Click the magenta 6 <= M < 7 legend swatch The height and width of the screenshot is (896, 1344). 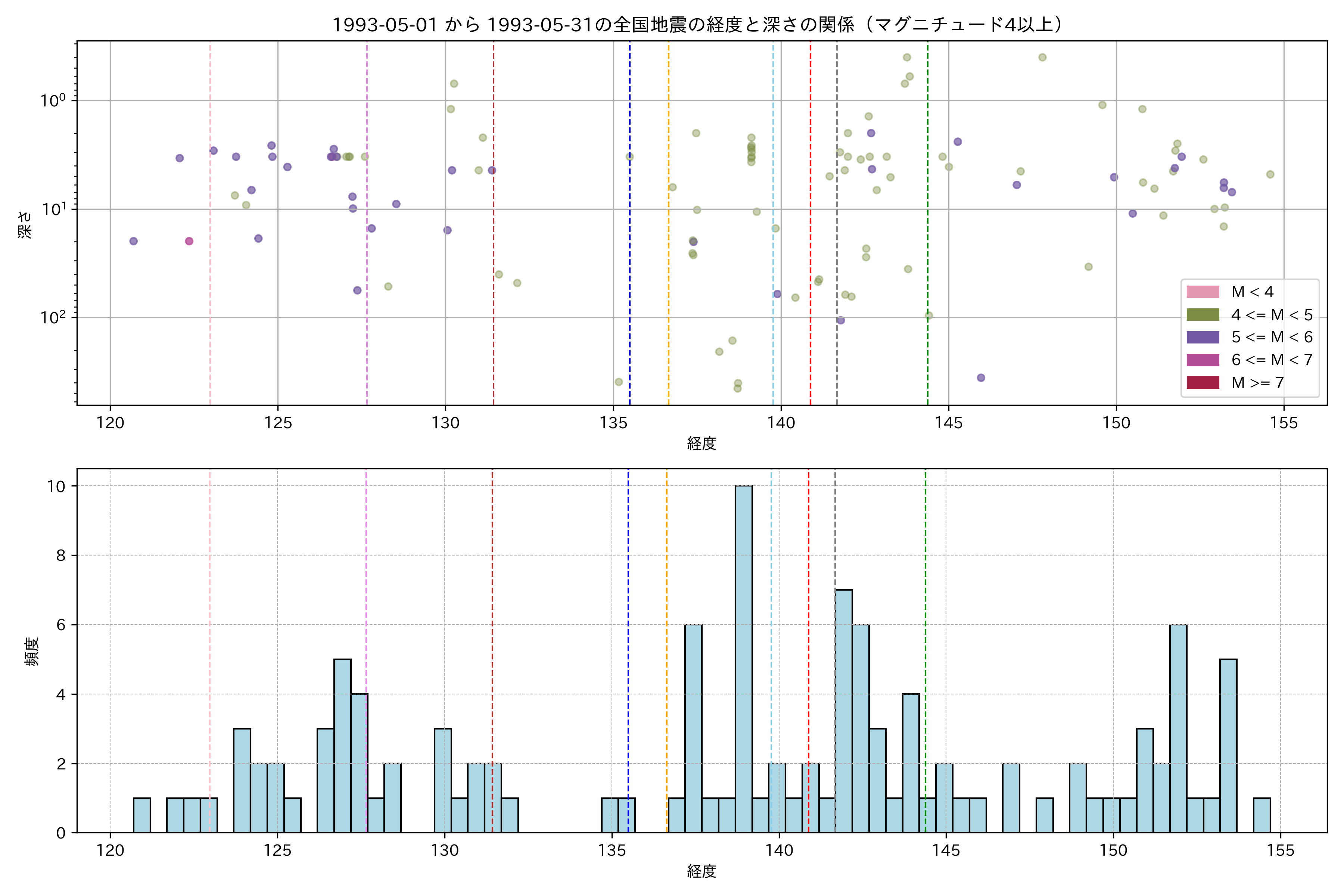pos(1202,360)
